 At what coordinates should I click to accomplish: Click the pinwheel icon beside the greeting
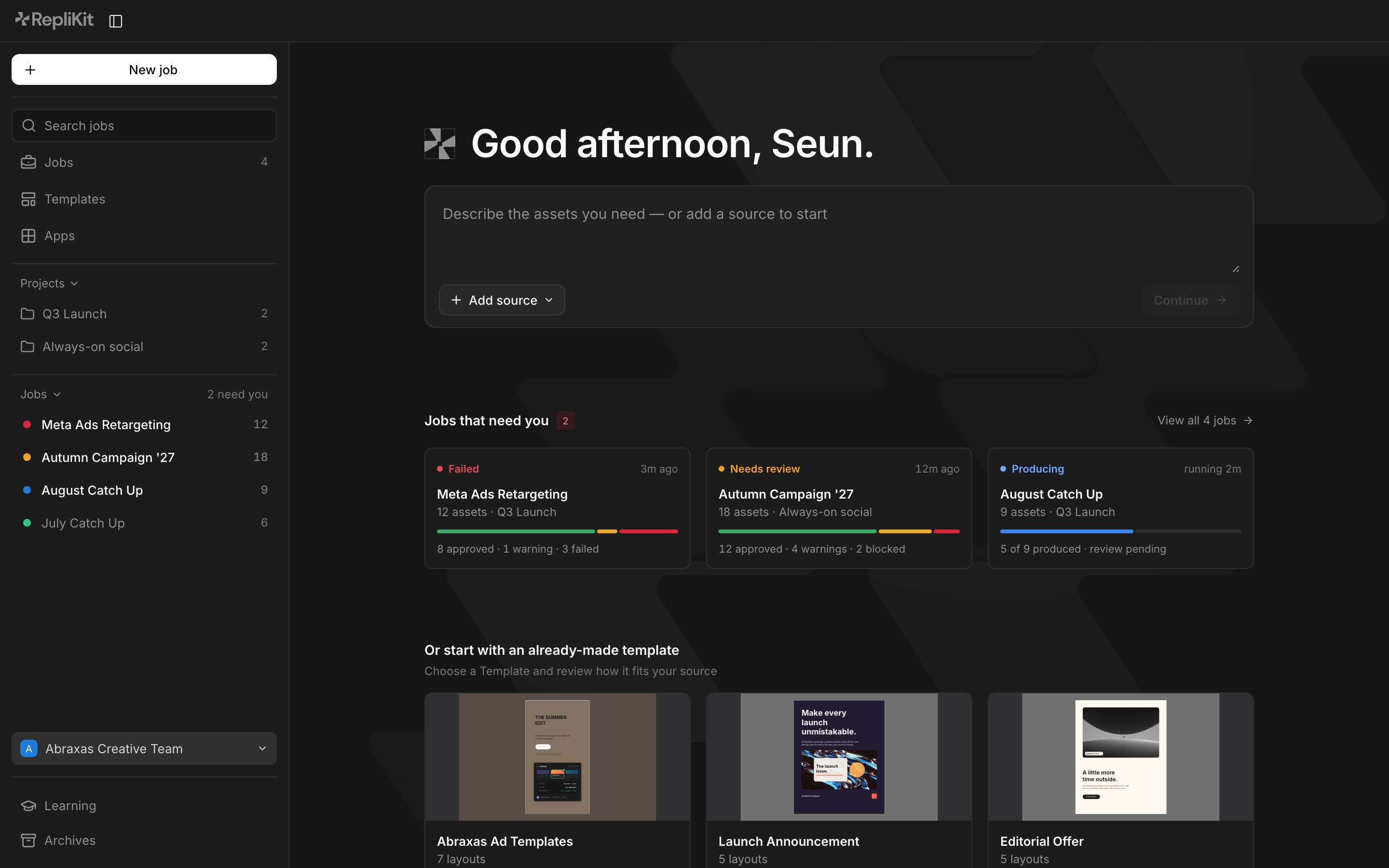tap(440, 144)
